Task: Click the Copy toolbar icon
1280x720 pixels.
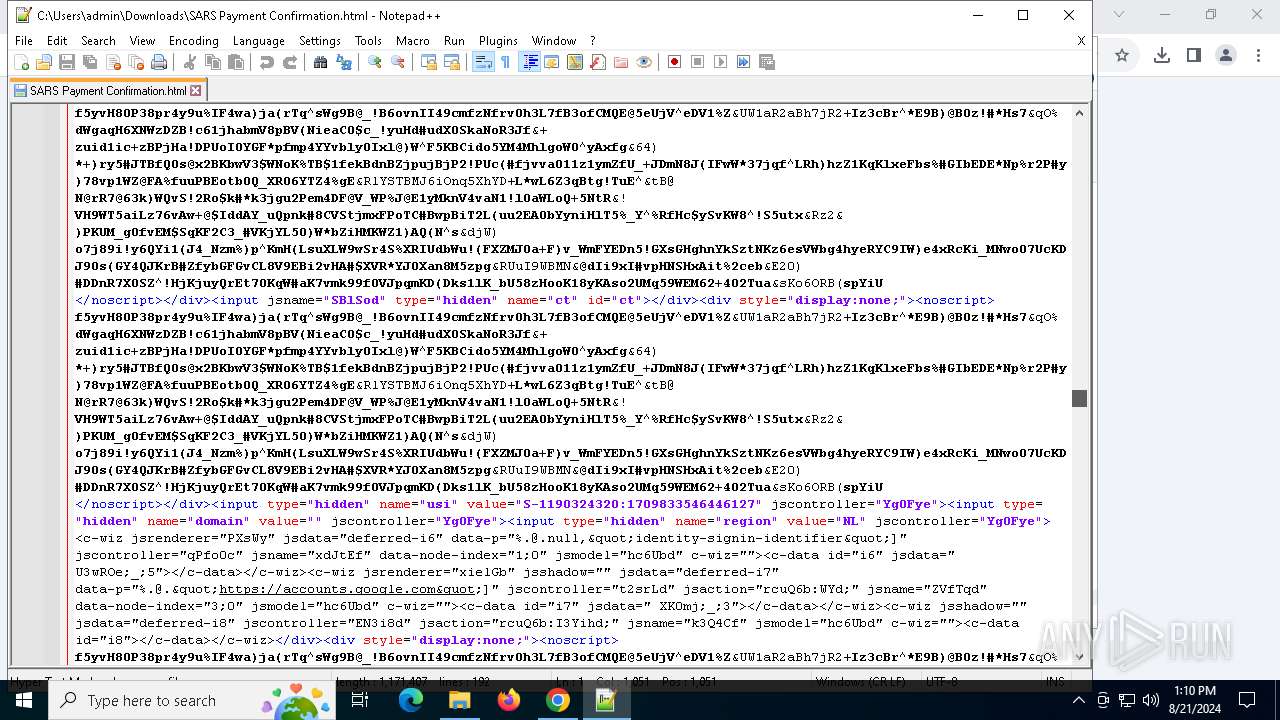Action: (213, 62)
